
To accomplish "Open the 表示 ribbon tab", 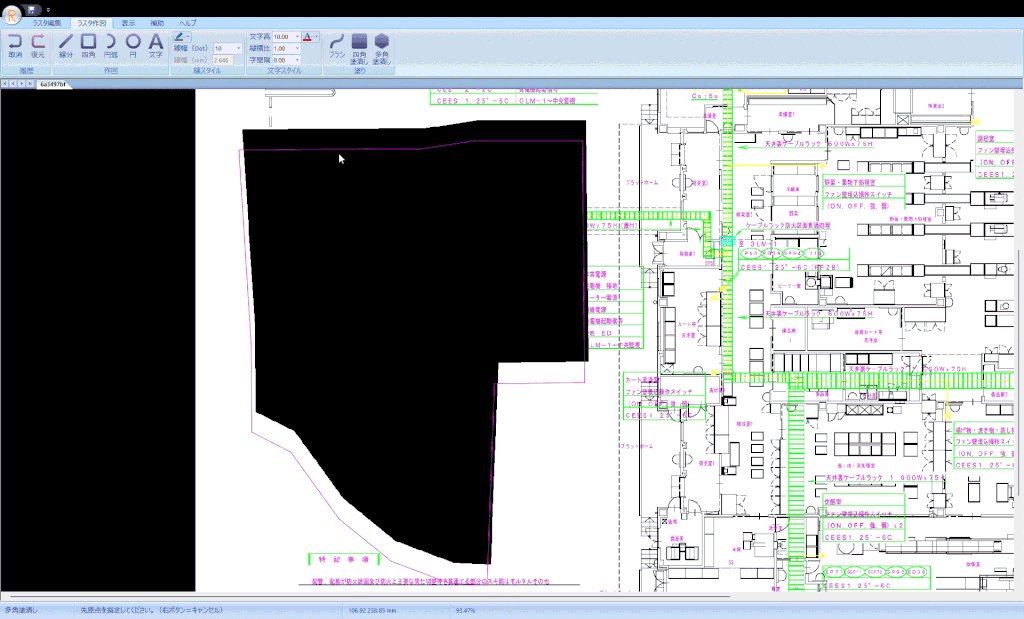I will click(x=128, y=23).
